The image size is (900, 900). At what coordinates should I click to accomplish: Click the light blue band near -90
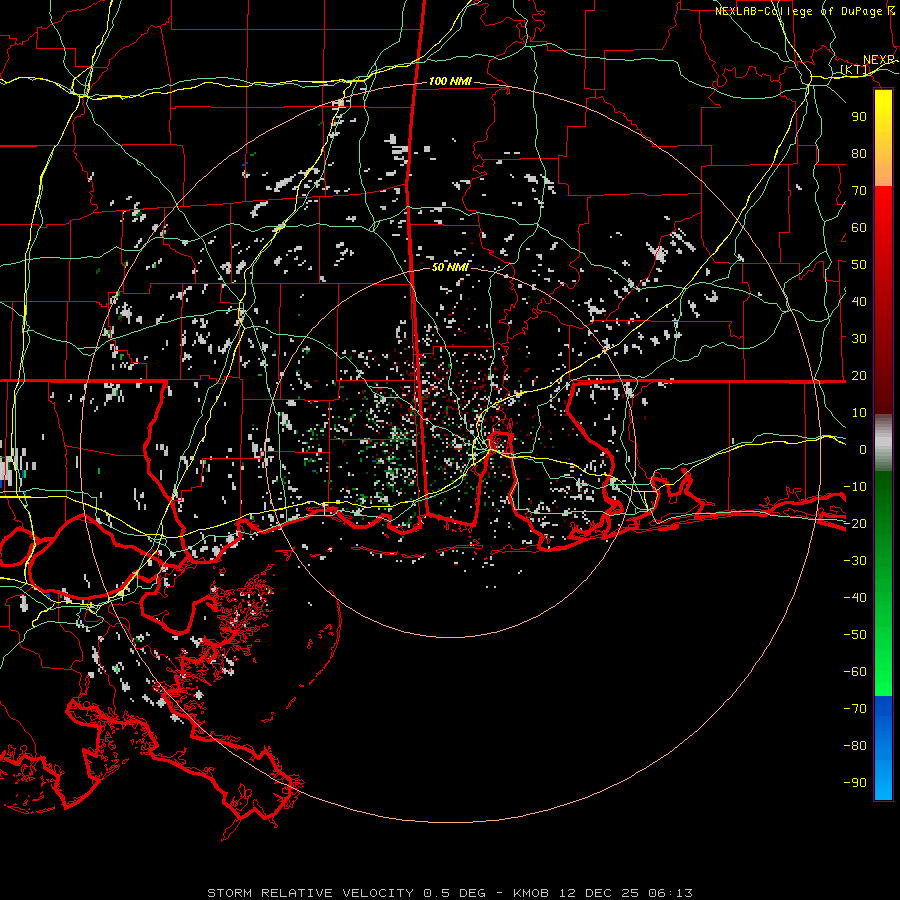click(883, 781)
